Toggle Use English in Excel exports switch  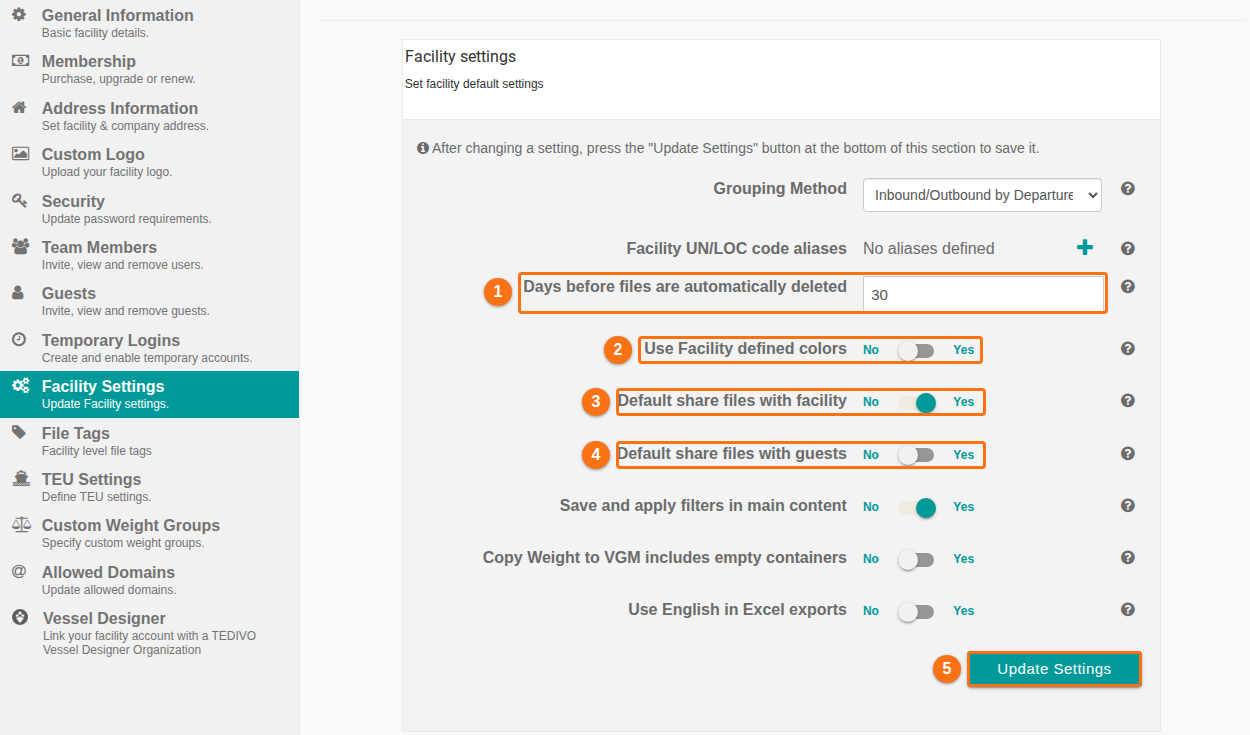[x=916, y=611]
